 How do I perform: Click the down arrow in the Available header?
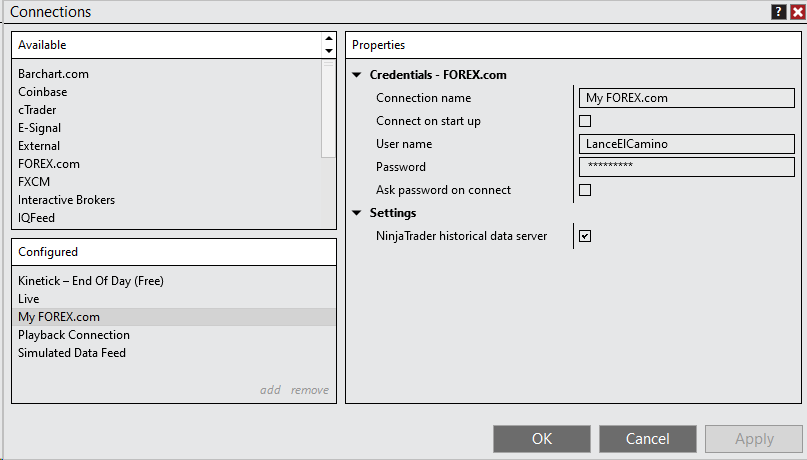coord(328,51)
